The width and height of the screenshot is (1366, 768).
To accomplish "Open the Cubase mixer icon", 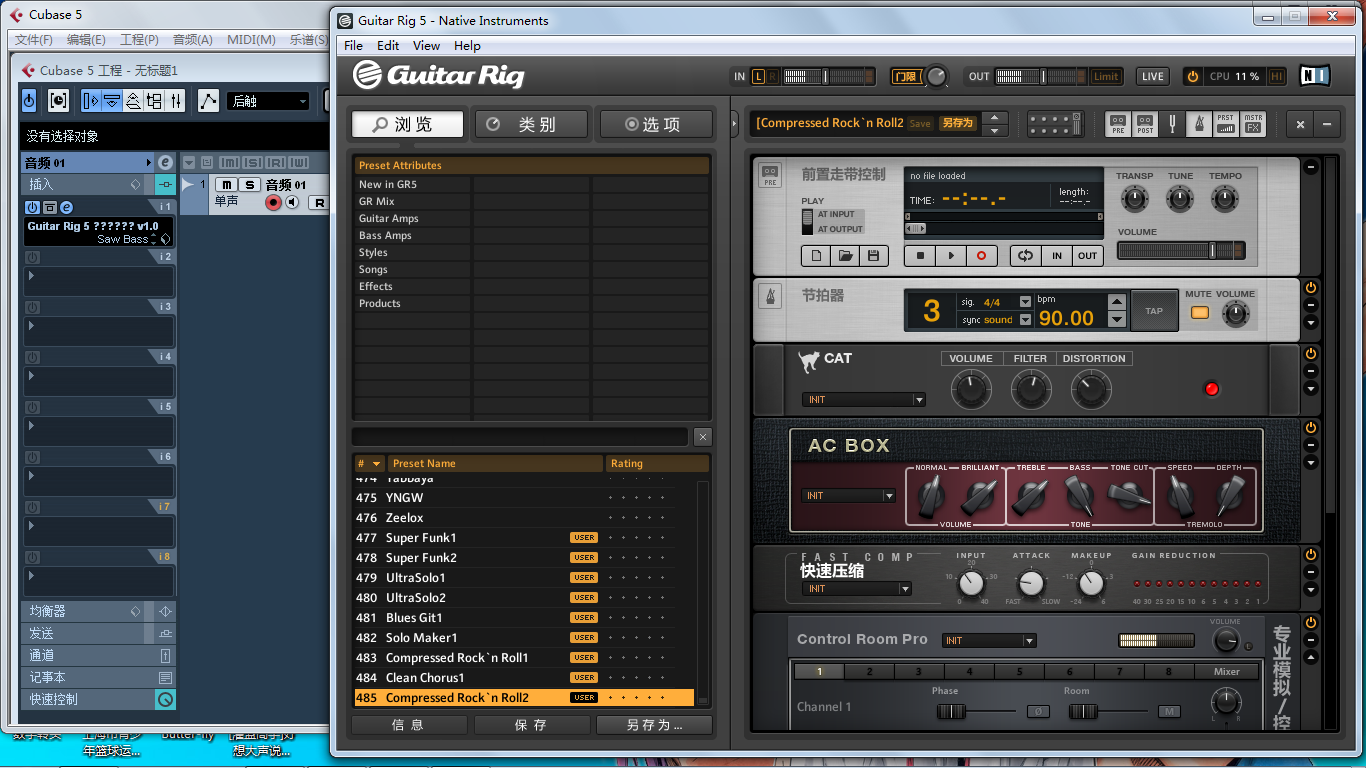I will click(x=176, y=101).
